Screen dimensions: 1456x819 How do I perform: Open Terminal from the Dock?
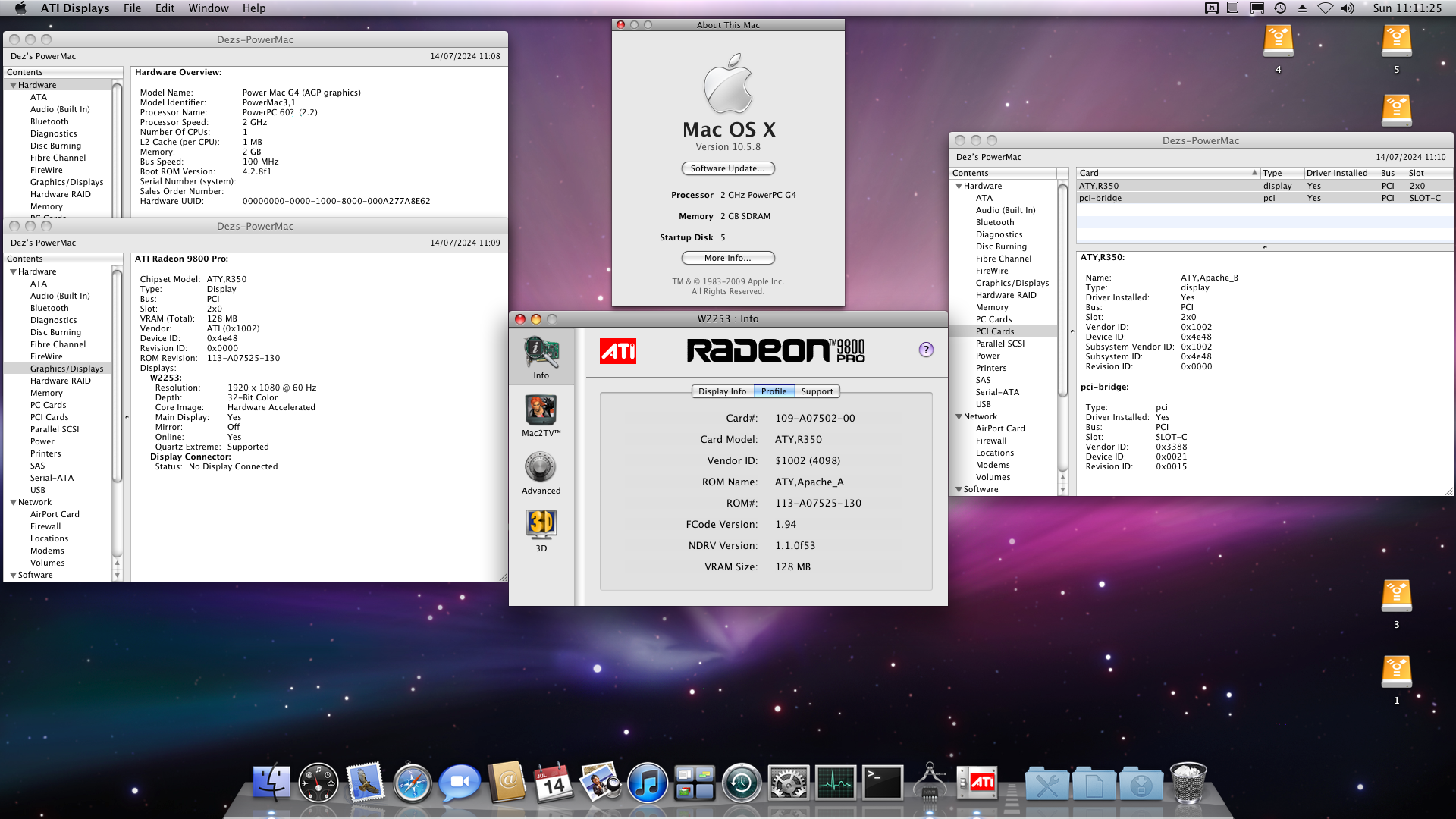883,783
